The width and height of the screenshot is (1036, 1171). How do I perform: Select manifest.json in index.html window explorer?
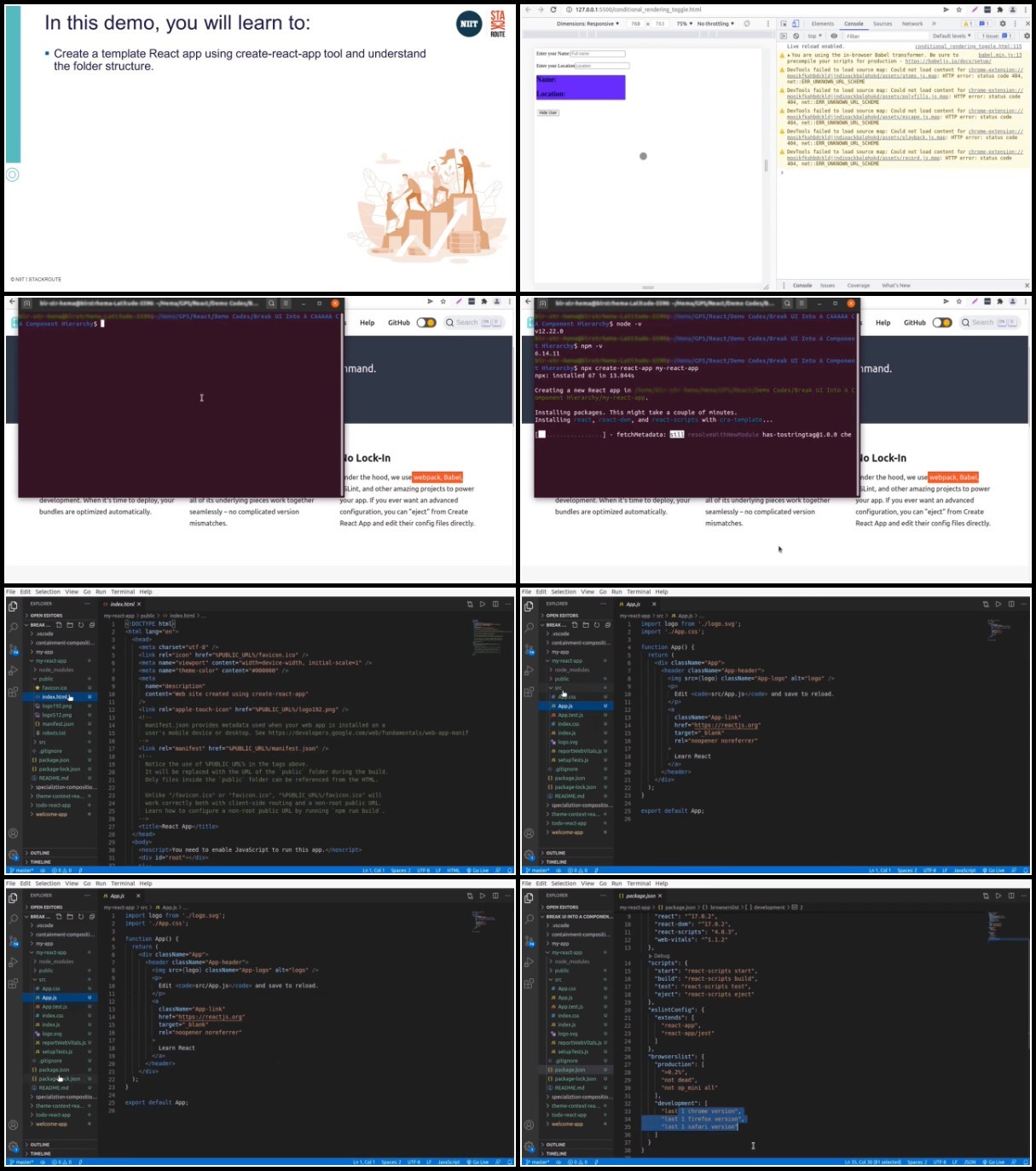[x=58, y=724]
